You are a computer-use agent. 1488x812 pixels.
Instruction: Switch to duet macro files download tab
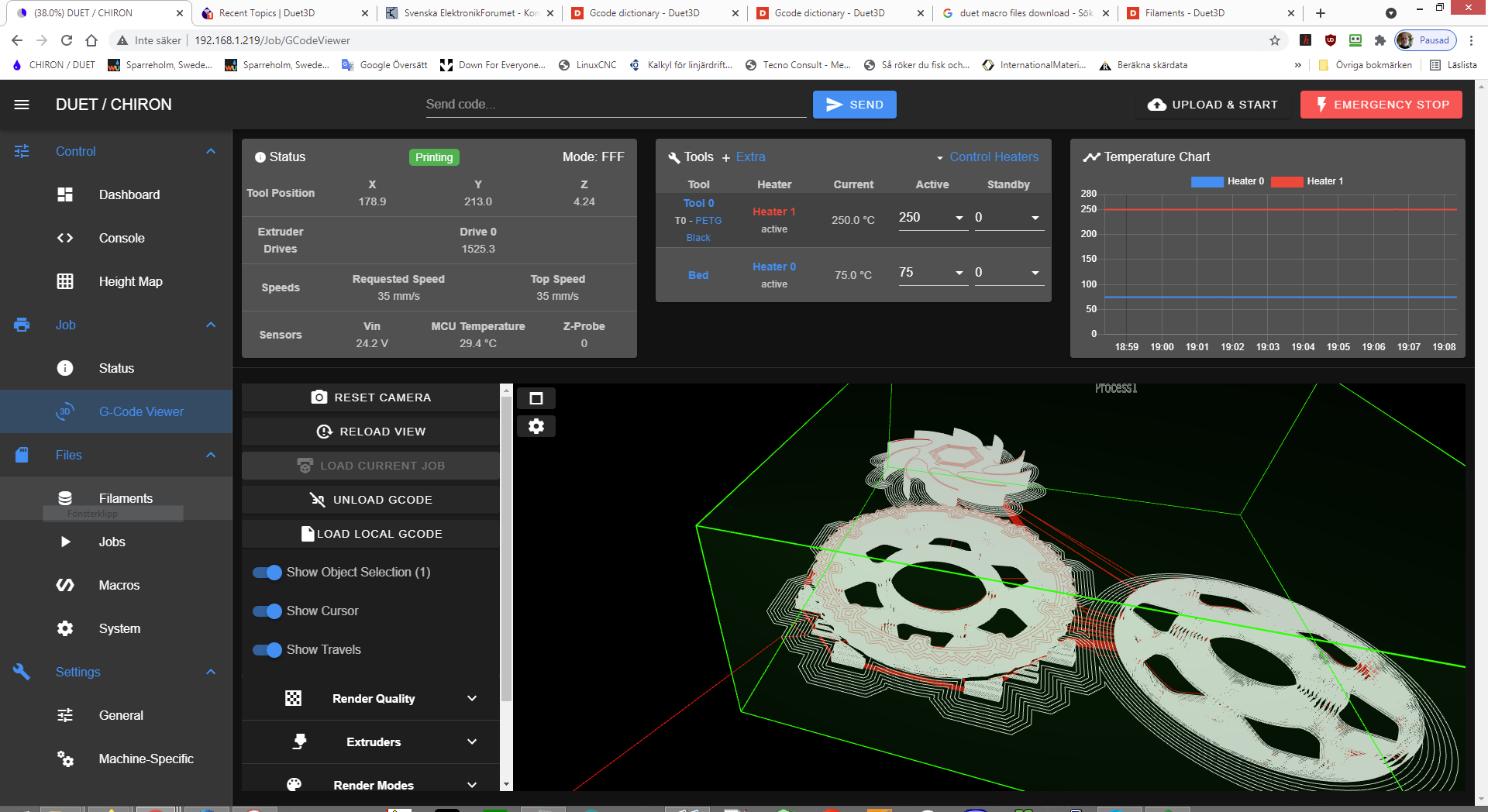pos(1026,13)
